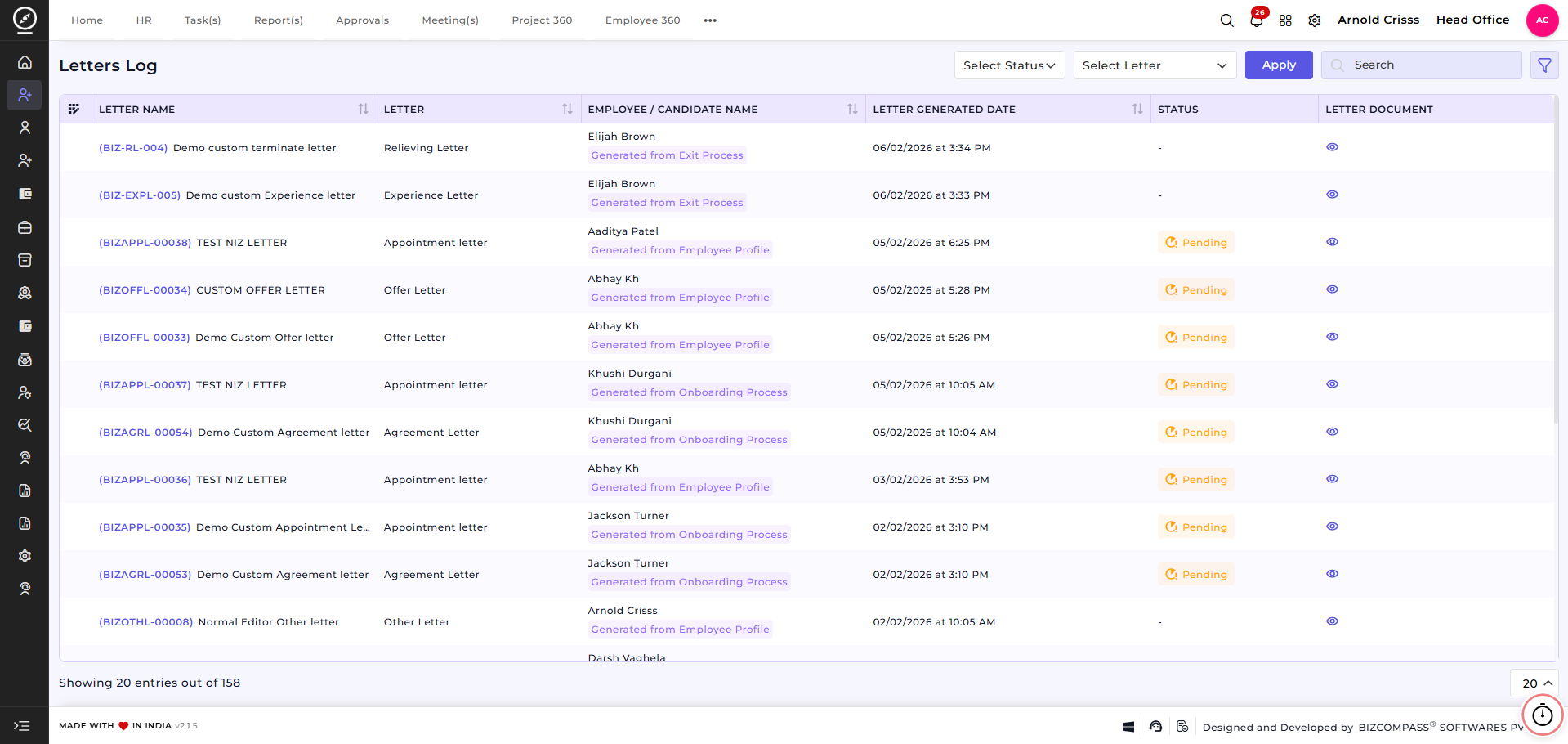Click the Pending status for BIZAPPL-00038

[x=1196, y=243]
